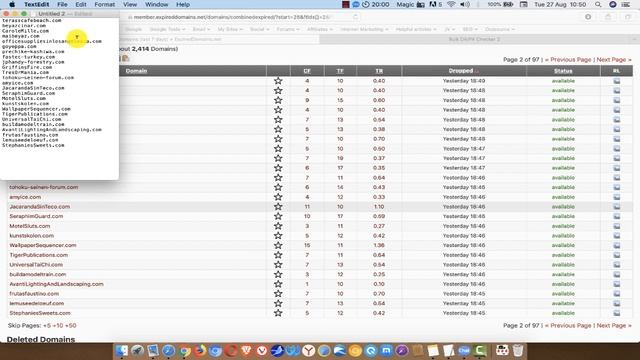The image size is (640, 360).
Task: Sort the table by the CF column
Action: pyautogui.click(x=307, y=71)
